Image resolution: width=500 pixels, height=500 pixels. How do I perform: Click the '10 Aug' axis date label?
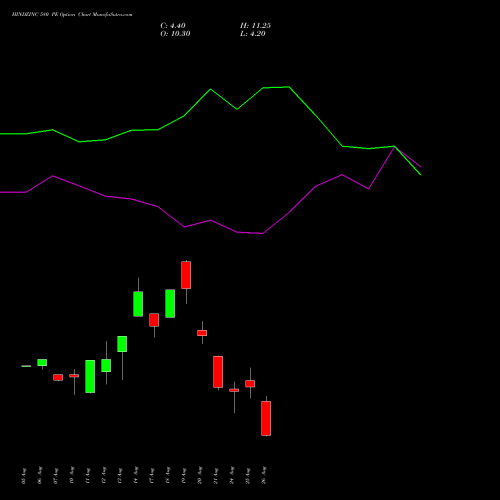(71, 476)
